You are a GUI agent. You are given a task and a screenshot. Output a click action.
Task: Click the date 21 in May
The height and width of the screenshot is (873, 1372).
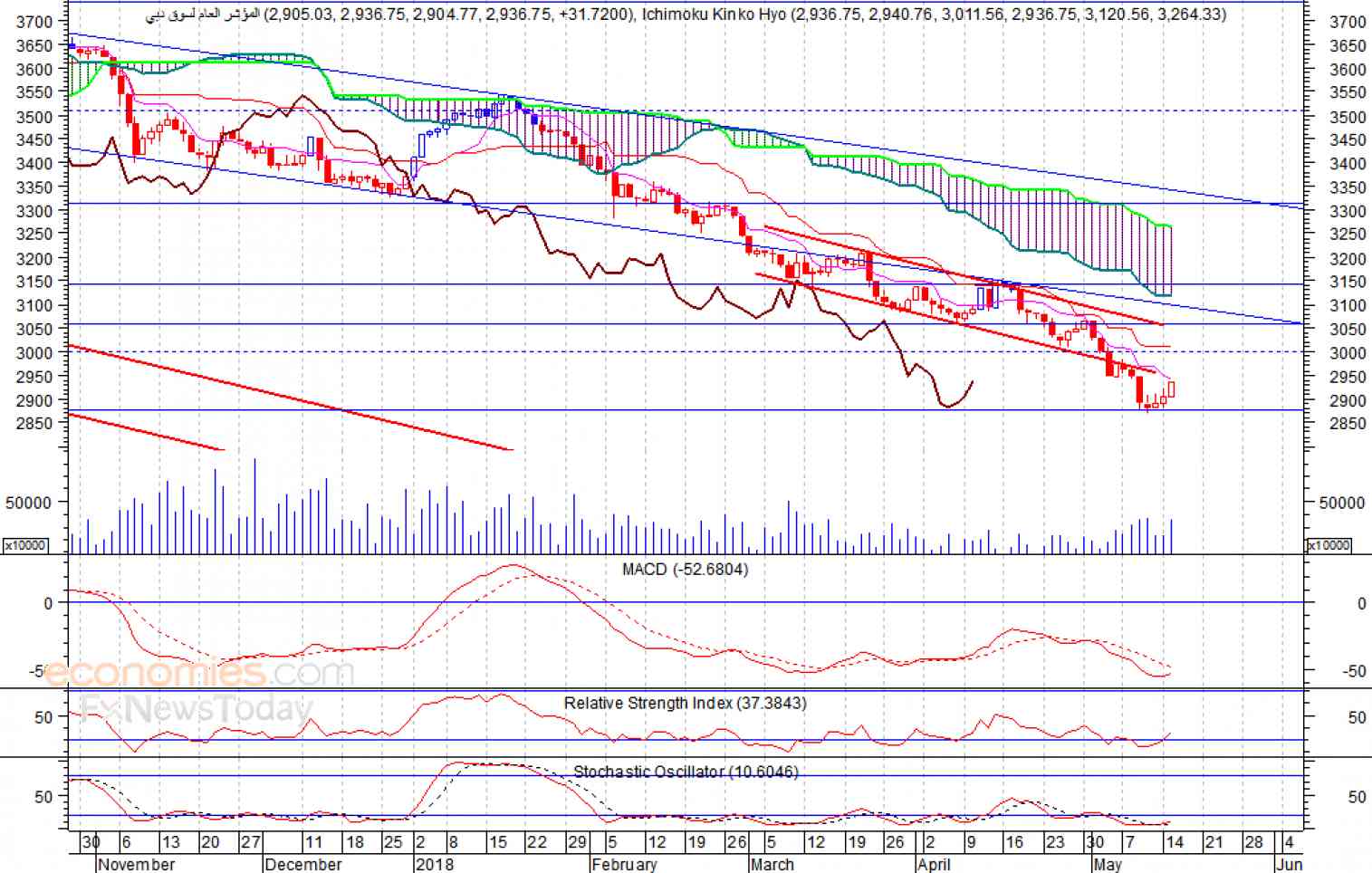[1214, 842]
